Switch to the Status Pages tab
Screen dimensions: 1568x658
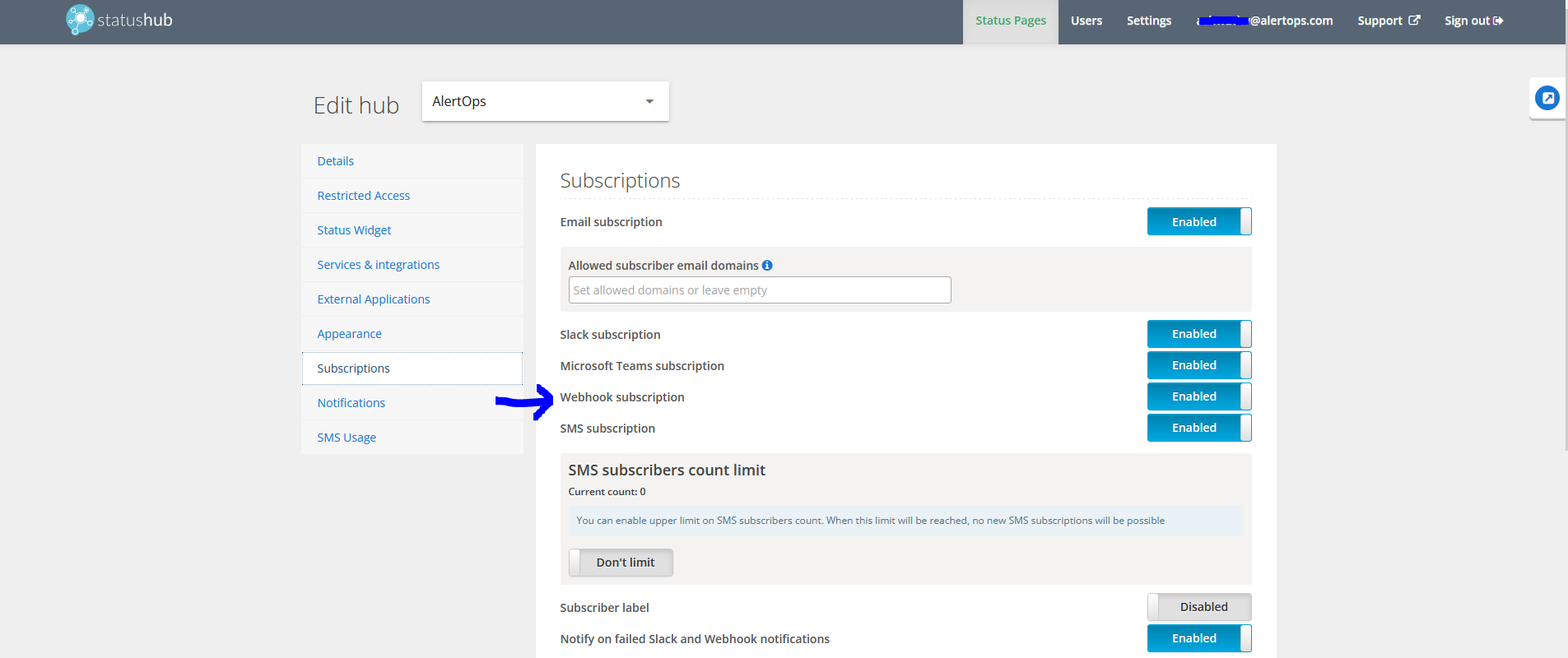[x=1010, y=21]
